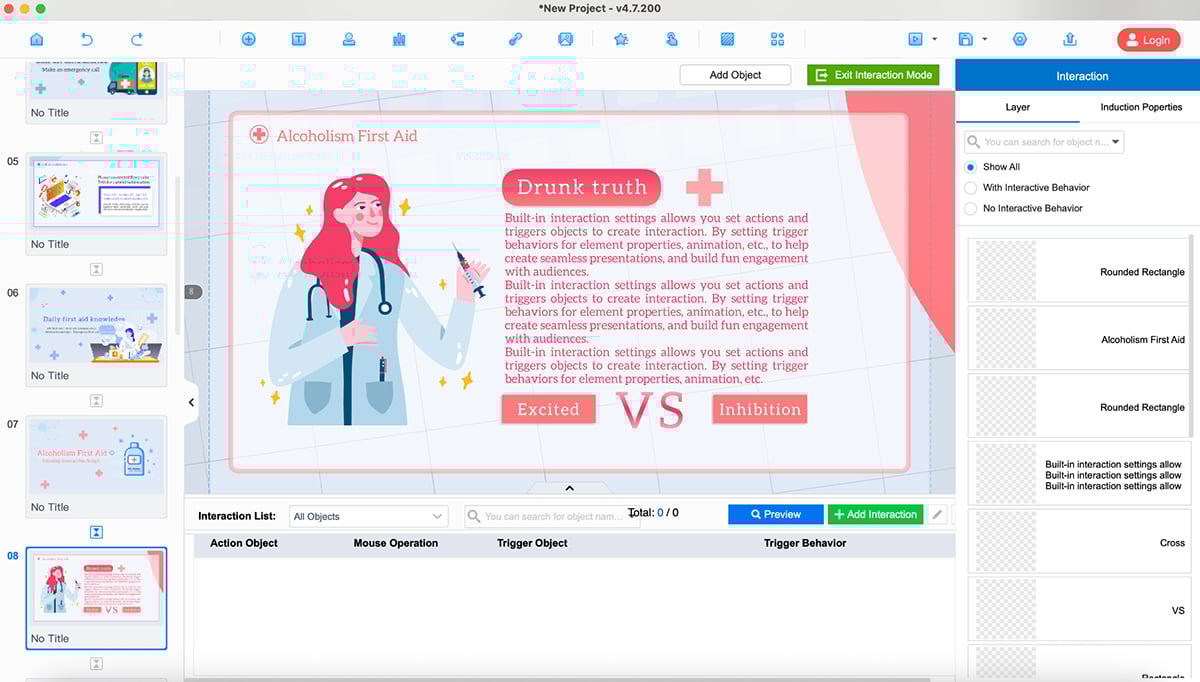Switch to the Induction Properties tab

point(1140,107)
